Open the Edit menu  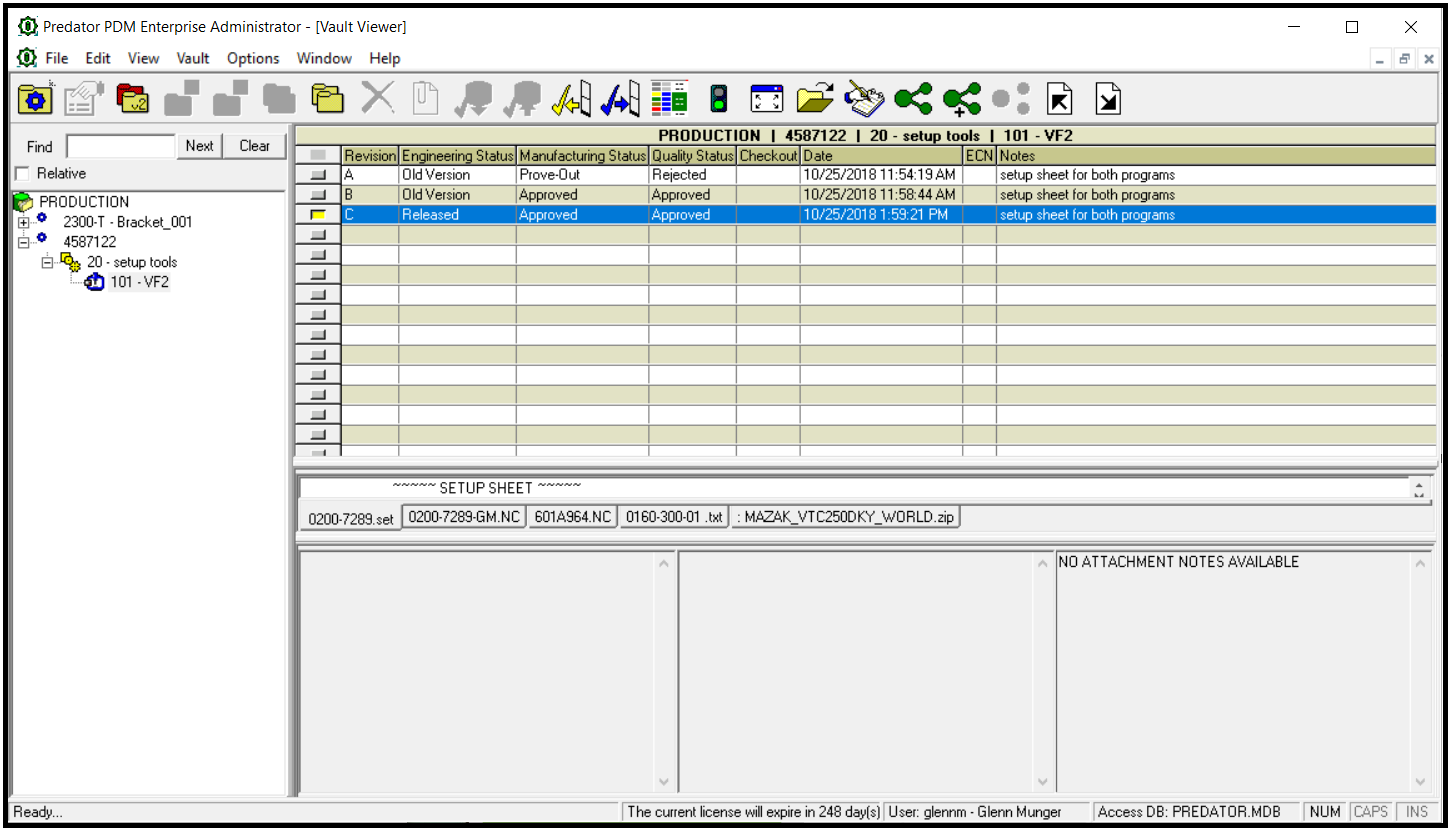pyautogui.click(x=98, y=58)
